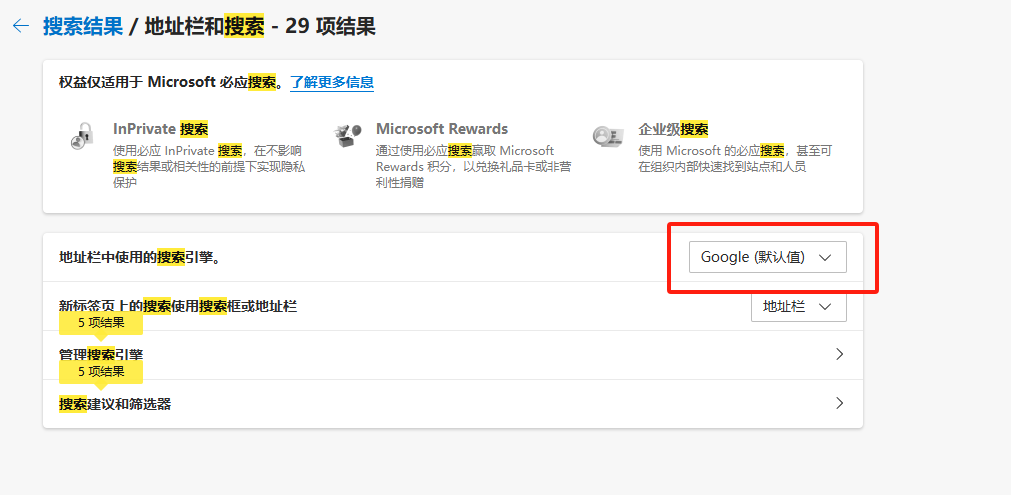Click the back arrow icon

click(x=21, y=26)
